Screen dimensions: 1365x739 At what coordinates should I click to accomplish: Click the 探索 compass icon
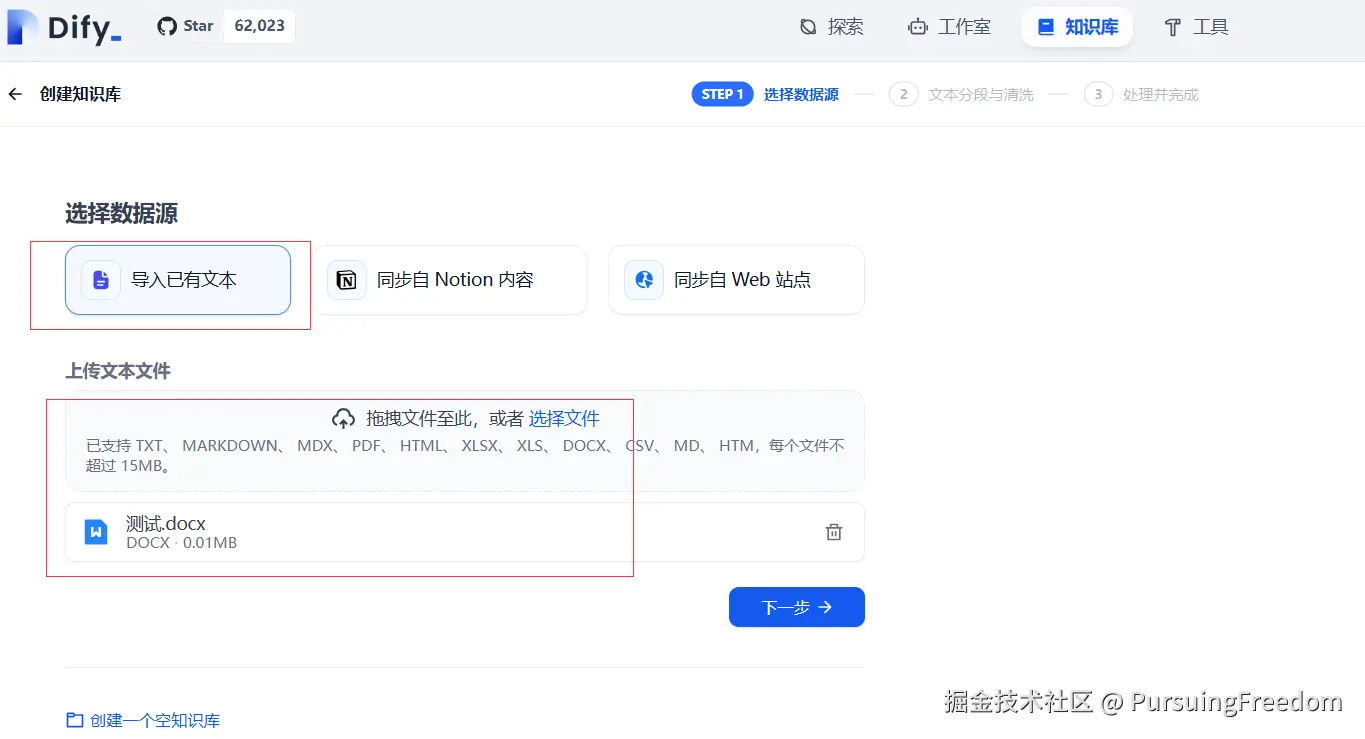pyautogui.click(x=808, y=27)
